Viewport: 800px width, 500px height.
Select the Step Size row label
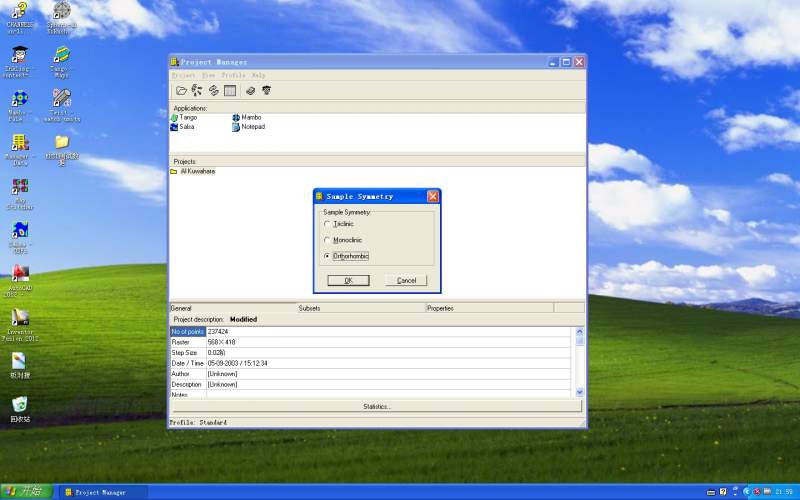click(188, 353)
